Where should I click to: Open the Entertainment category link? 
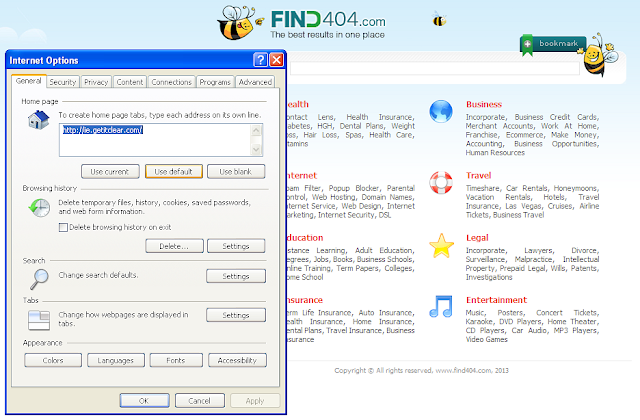point(496,300)
